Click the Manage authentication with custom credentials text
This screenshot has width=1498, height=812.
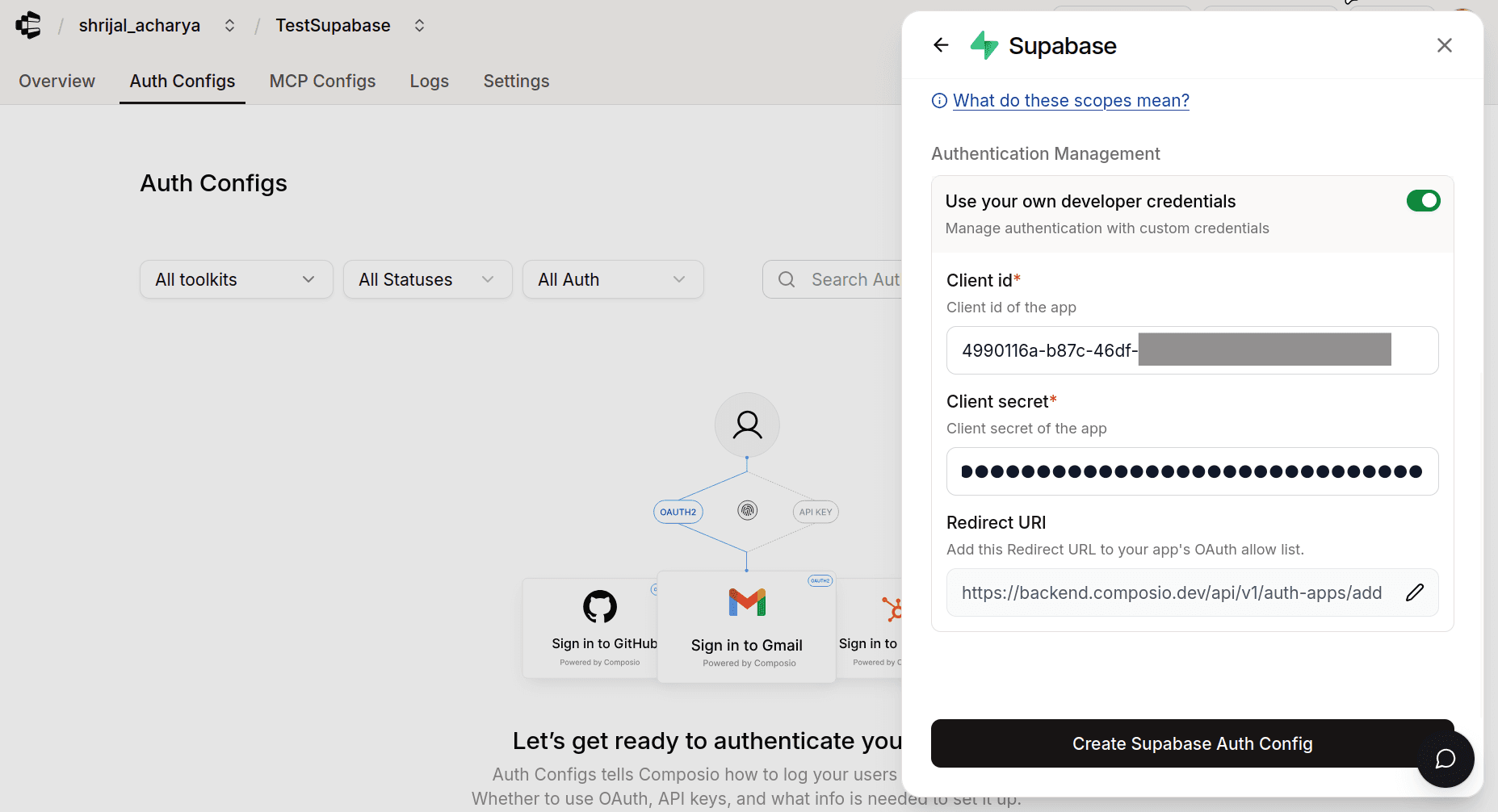click(x=1107, y=228)
